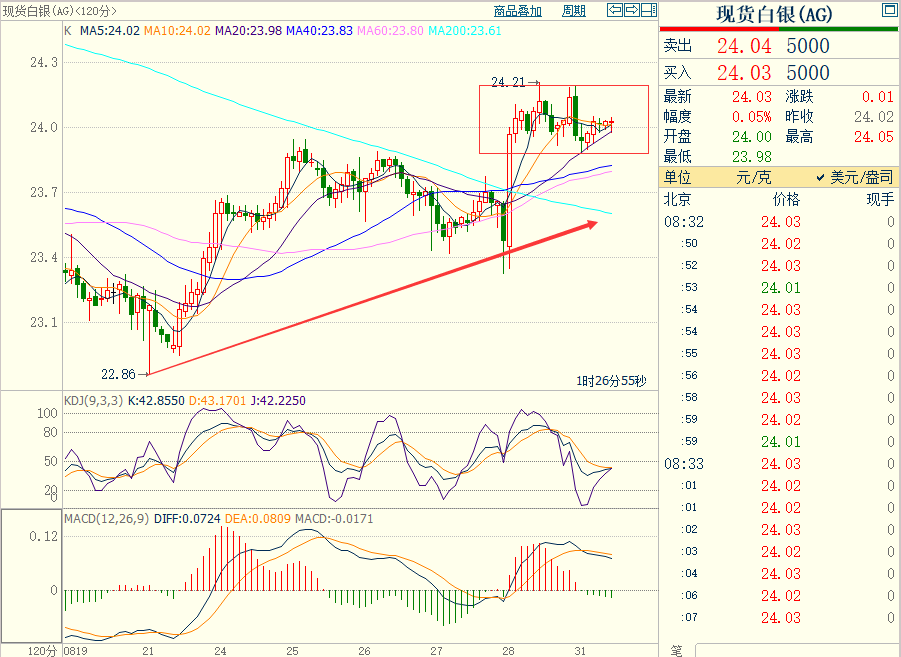The image size is (901, 657).
Task: Toggle the side panel layout icon
Action: 649,10
